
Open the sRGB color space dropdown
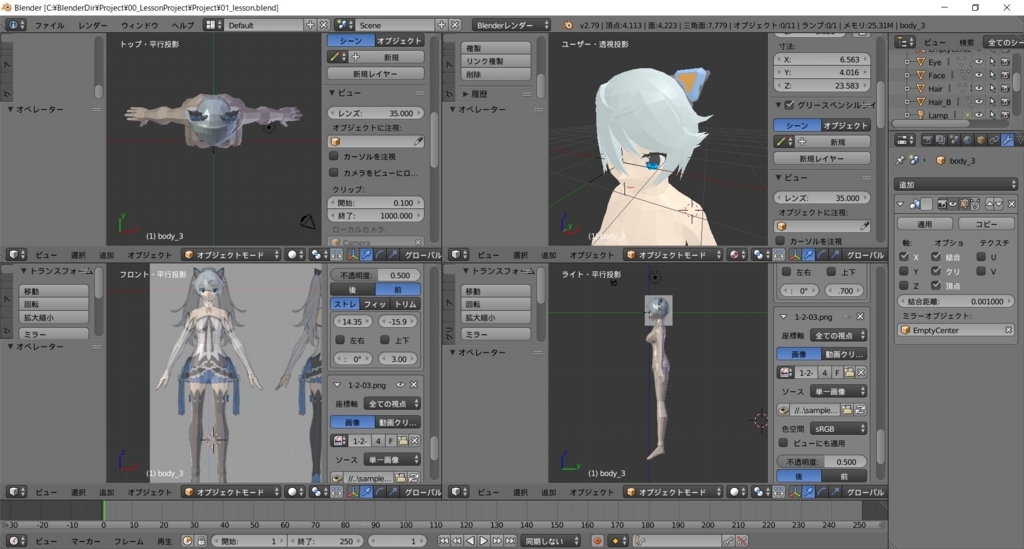[839, 428]
